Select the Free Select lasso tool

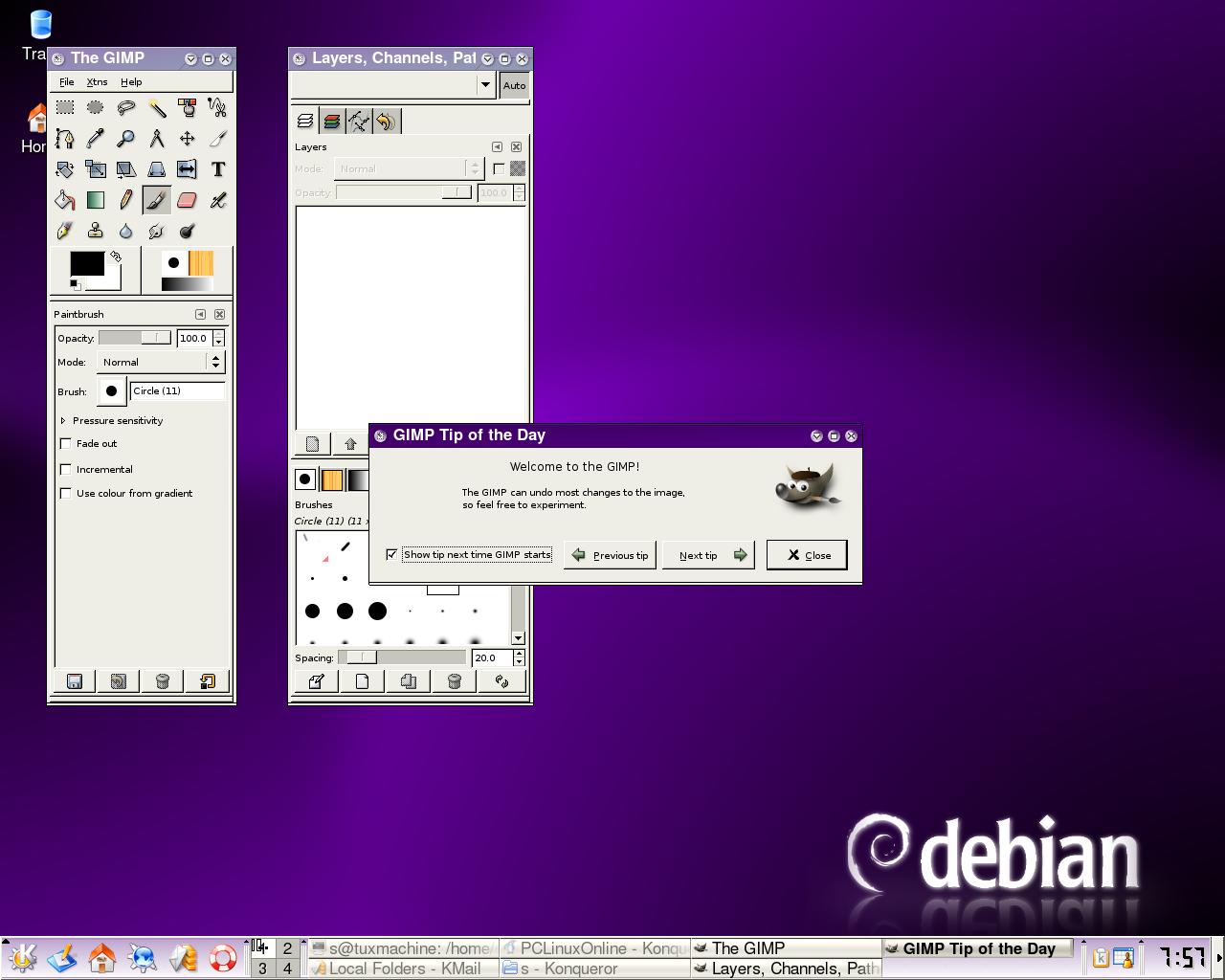pyautogui.click(x=126, y=108)
